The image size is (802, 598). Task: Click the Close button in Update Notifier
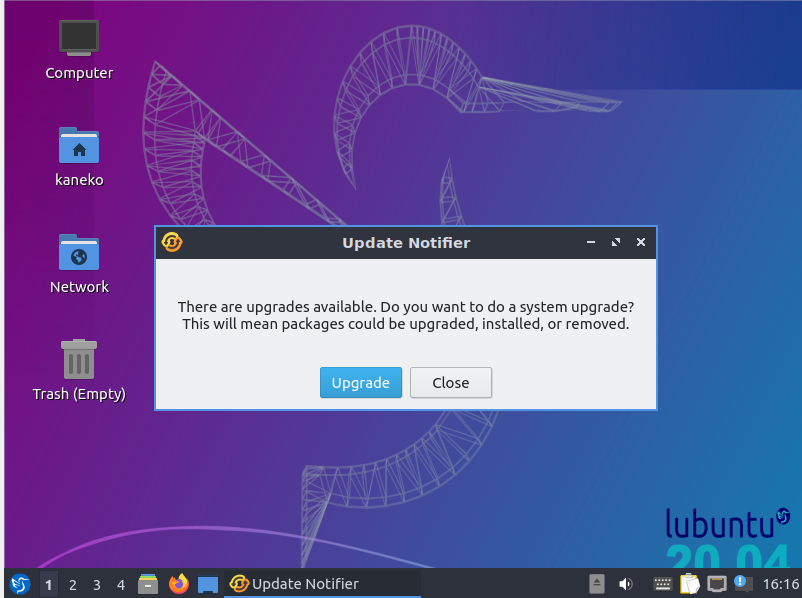click(451, 383)
